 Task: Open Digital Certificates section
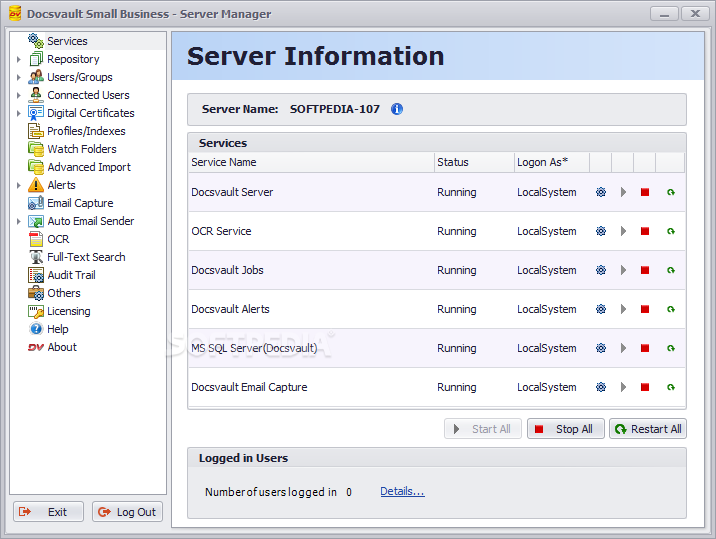tap(90, 113)
